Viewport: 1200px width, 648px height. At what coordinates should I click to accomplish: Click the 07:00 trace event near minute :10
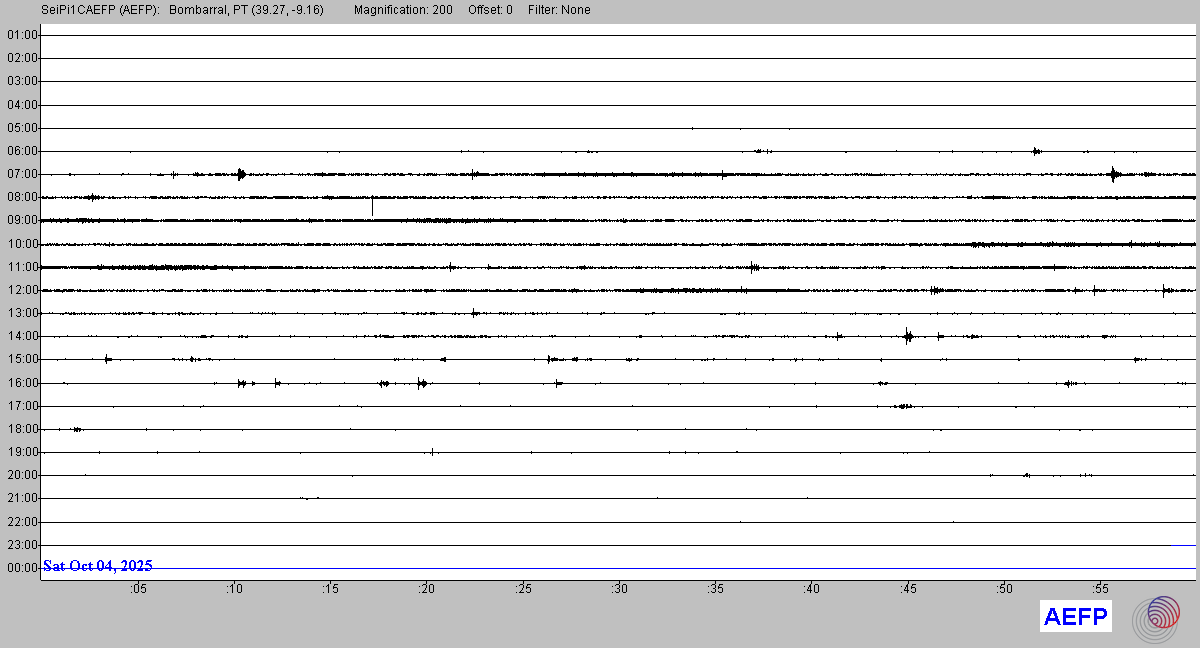(x=241, y=174)
